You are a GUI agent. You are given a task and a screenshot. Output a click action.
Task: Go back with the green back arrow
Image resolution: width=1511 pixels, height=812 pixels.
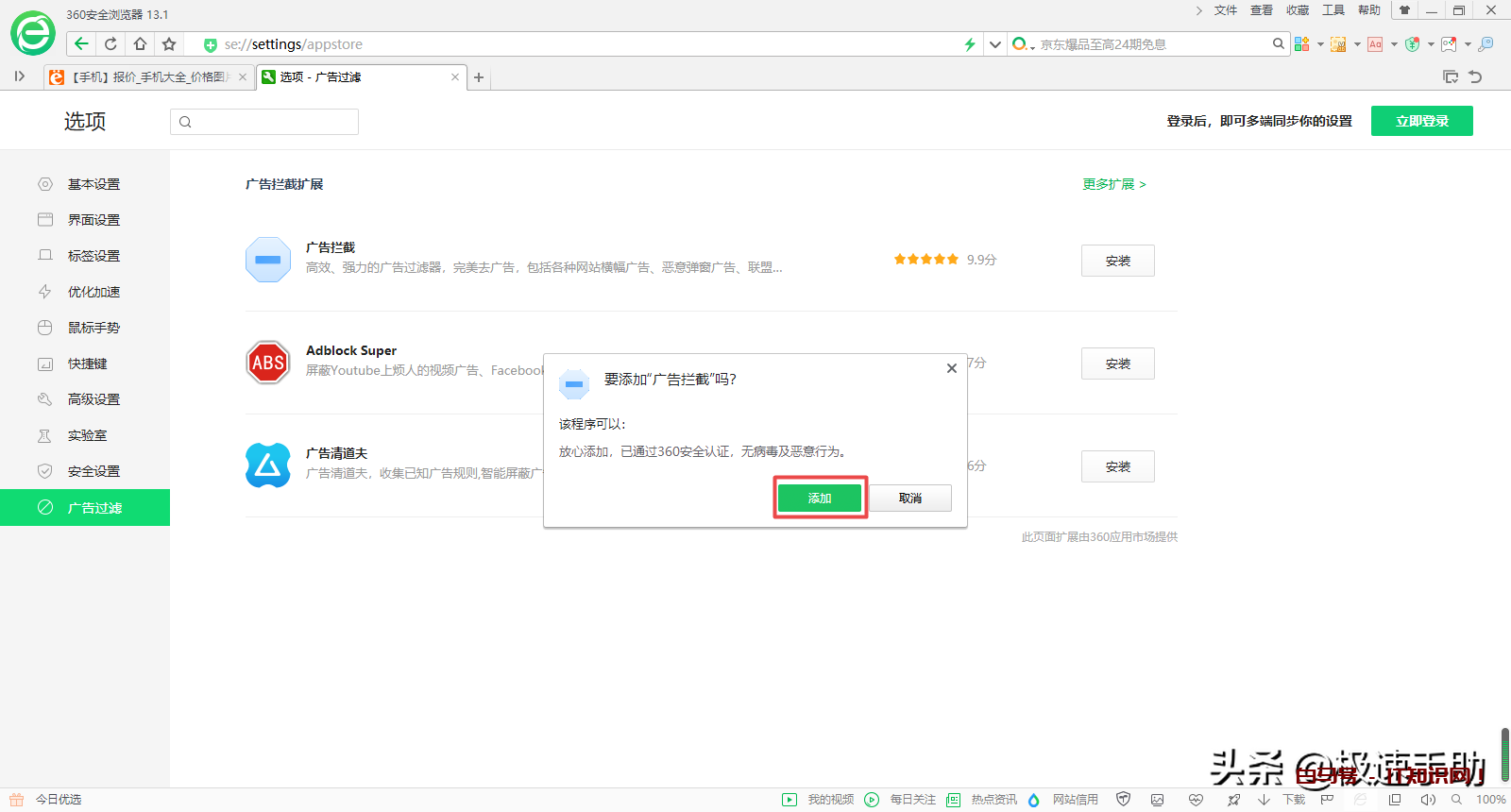81,43
